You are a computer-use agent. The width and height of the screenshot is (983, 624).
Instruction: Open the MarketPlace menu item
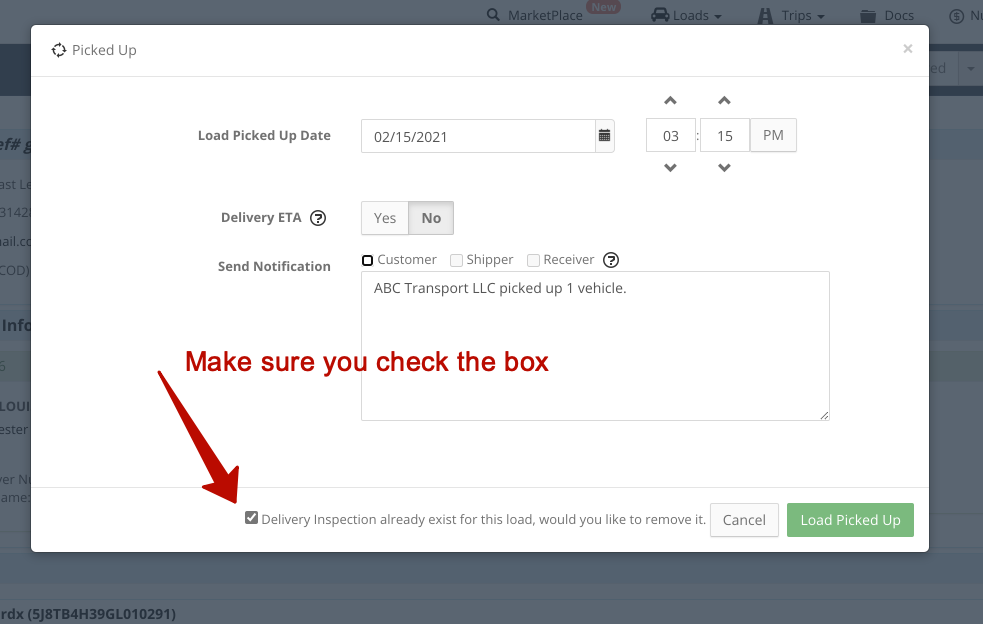click(x=545, y=15)
